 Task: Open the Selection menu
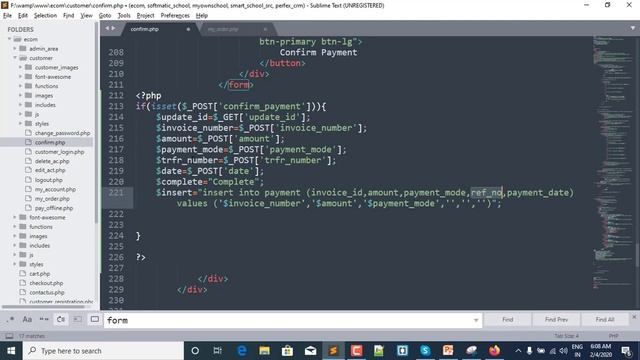[x=45, y=16]
